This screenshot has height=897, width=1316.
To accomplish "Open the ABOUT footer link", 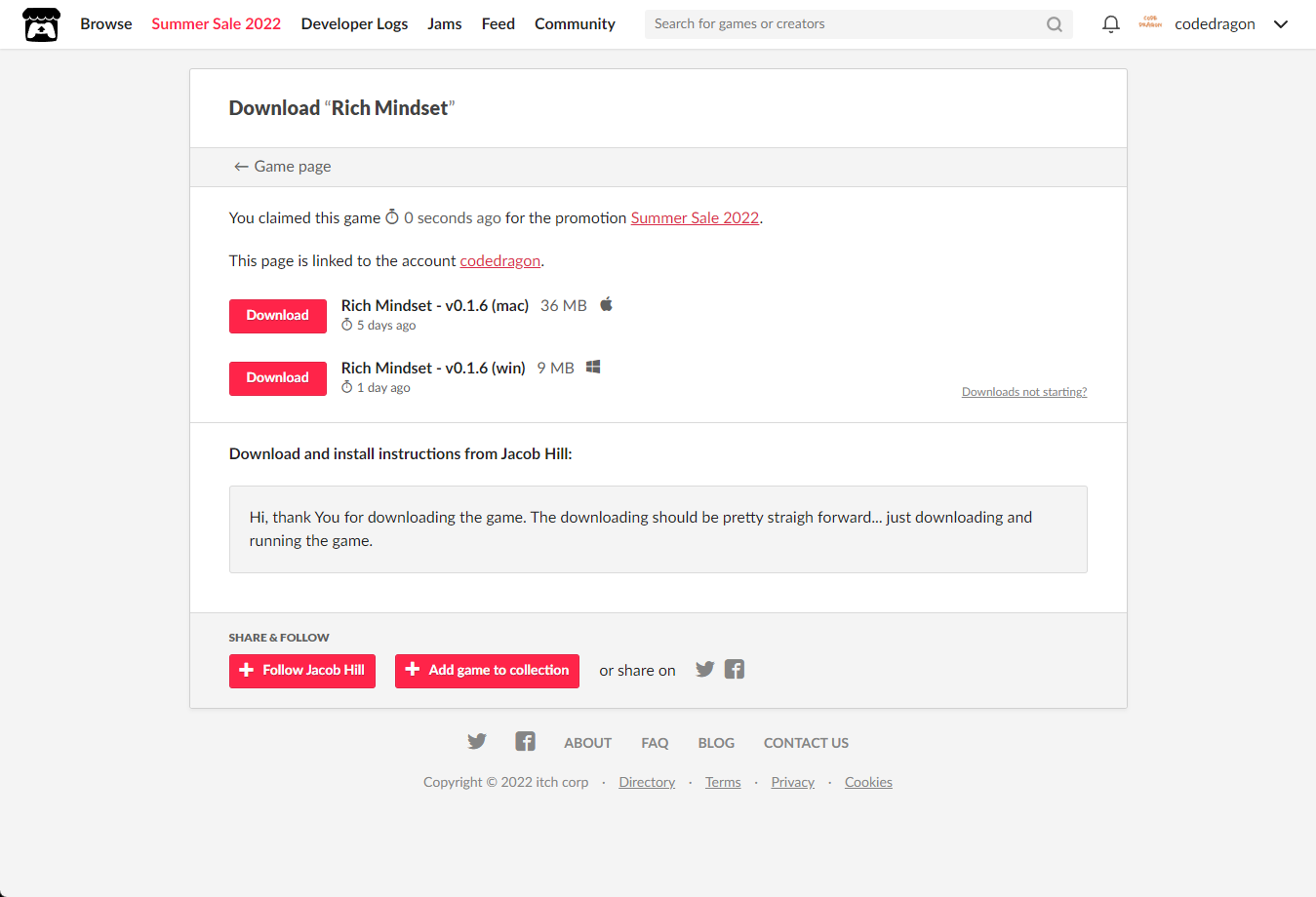I will click(x=587, y=743).
